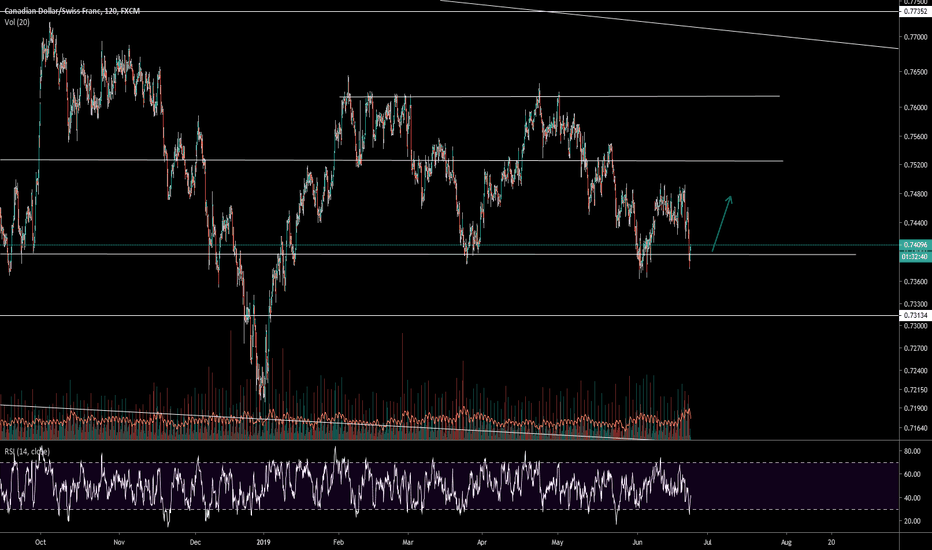Click the 0.73000 price axis label
This screenshot has height=550, width=932.
(x=915, y=326)
